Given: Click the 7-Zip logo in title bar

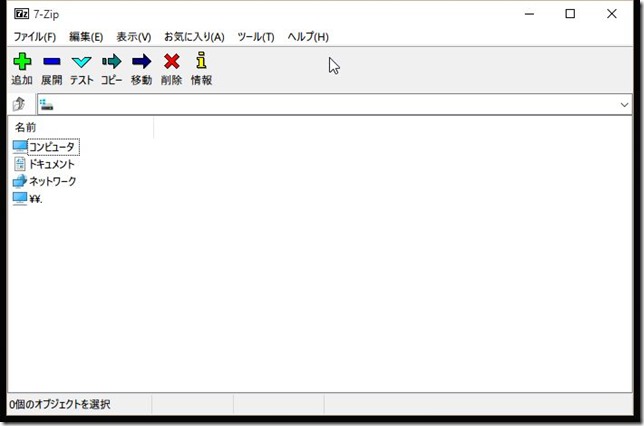Looking at the screenshot, I should [x=22, y=14].
